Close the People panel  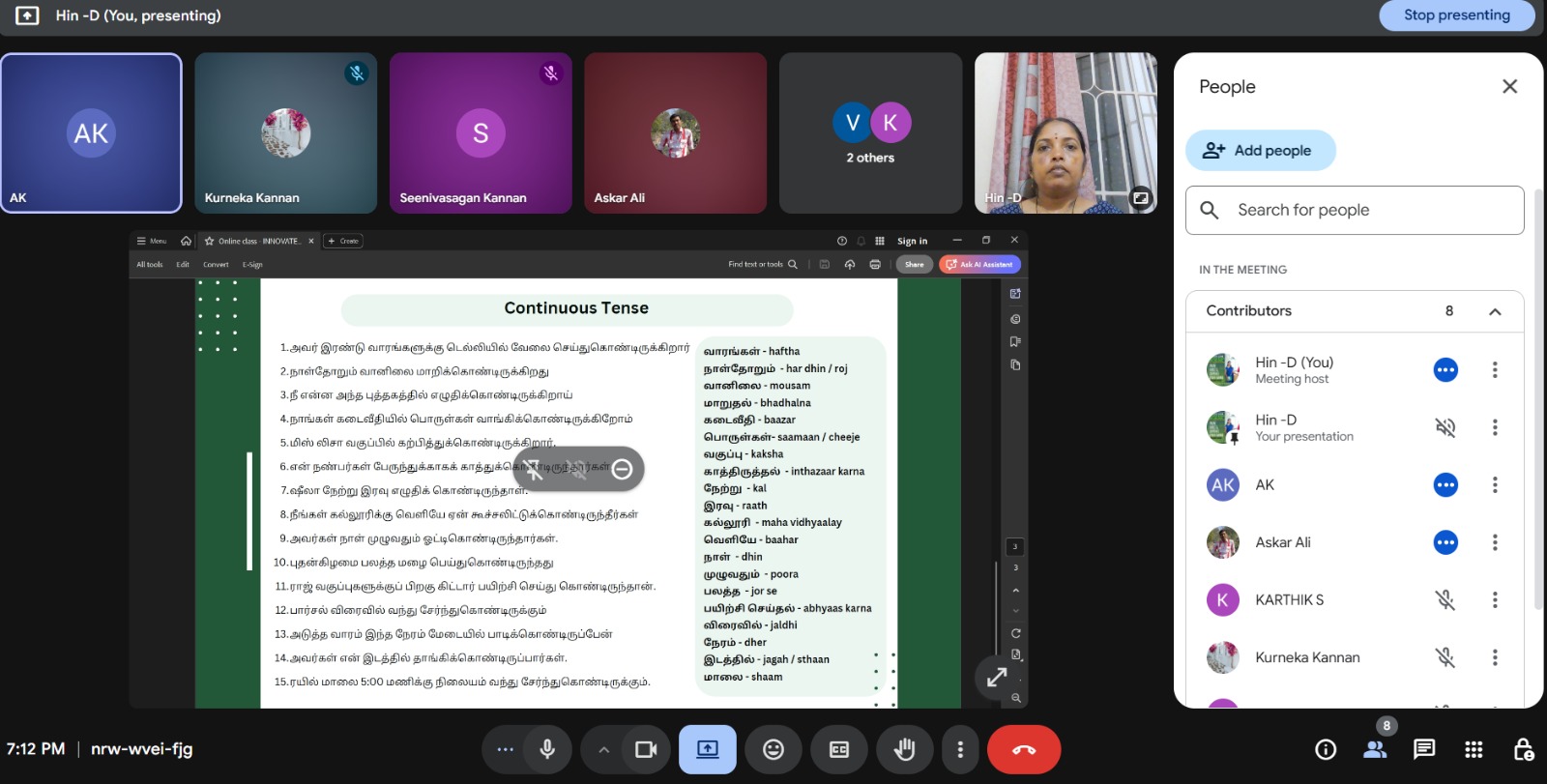point(1509,87)
